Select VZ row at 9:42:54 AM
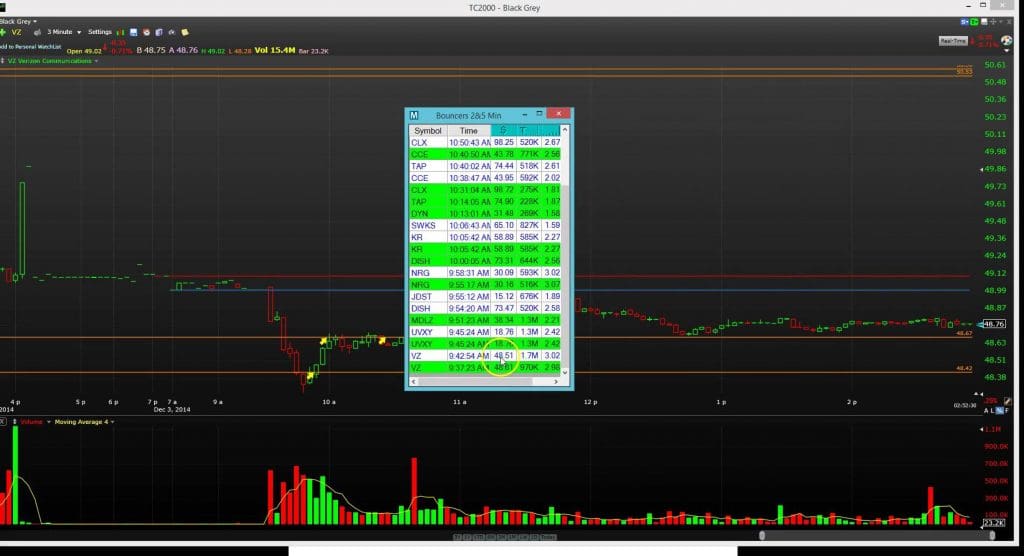1024x556 pixels. (485, 356)
